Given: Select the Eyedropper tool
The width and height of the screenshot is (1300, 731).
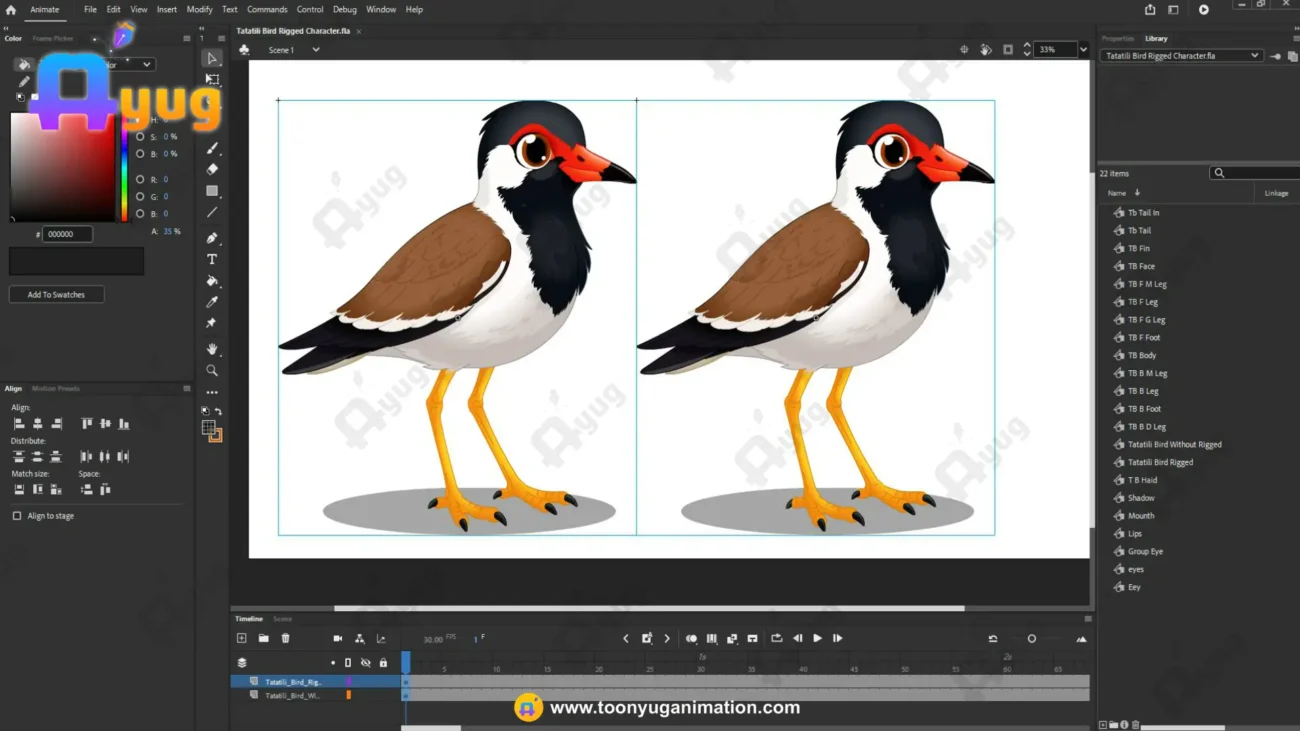Looking at the screenshot, I should click(x=212, y=302).
